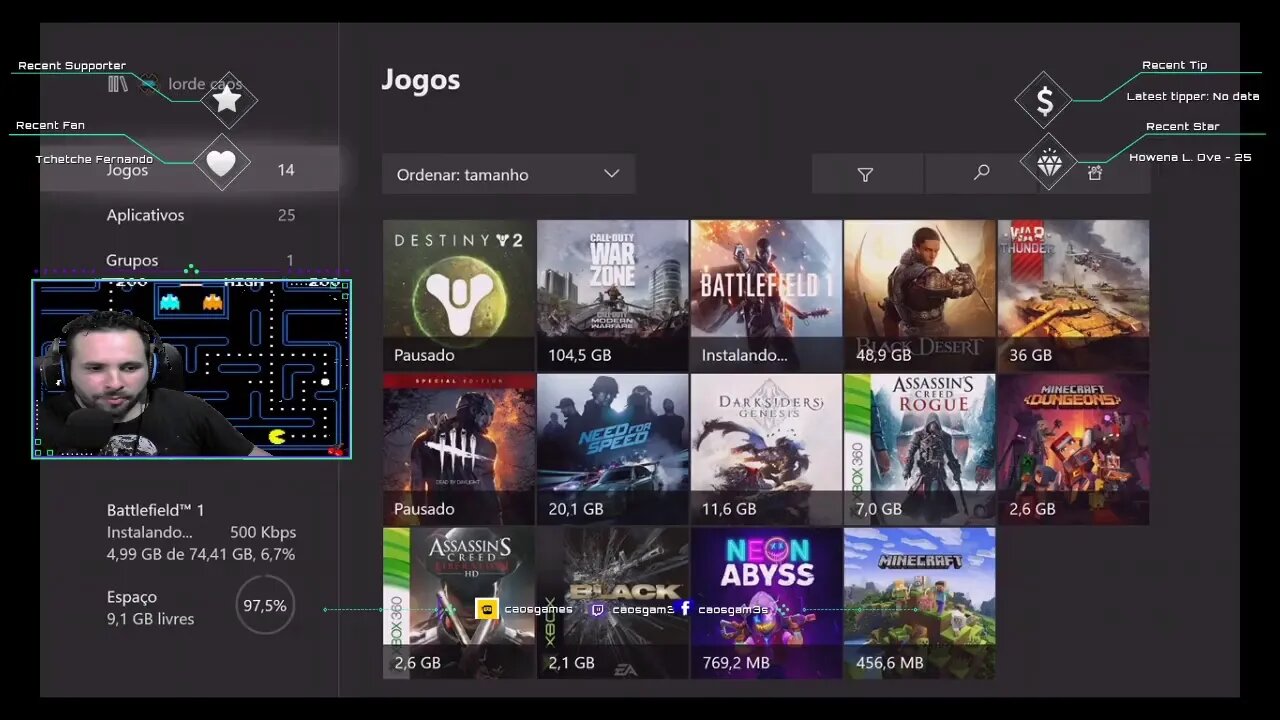Click the 'Pausado' label on Destiny 2

pos(424,355)
